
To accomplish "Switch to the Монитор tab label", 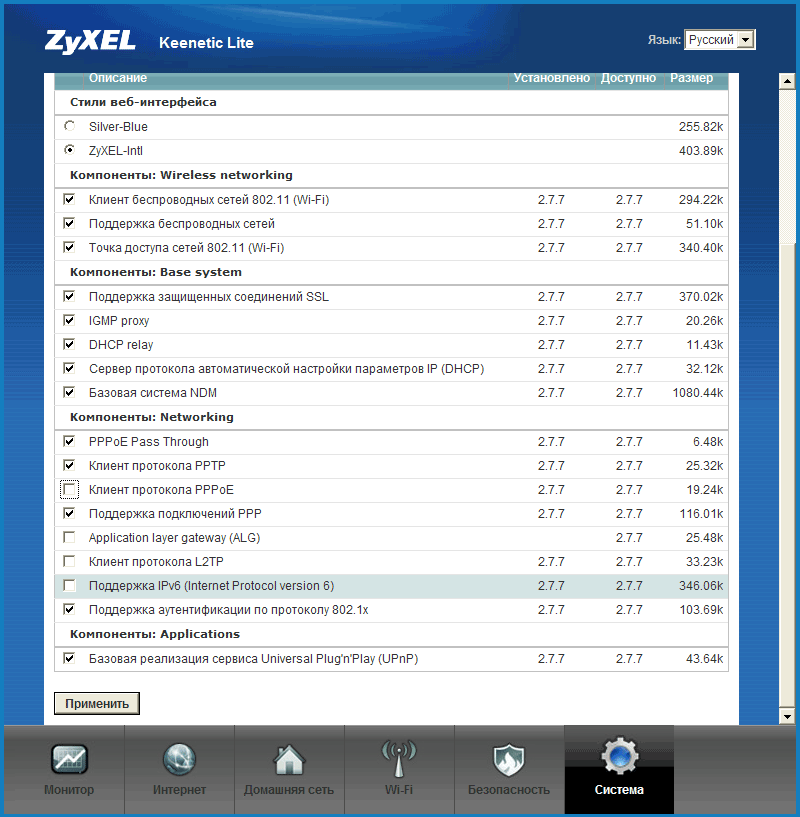I will point(69,790).
